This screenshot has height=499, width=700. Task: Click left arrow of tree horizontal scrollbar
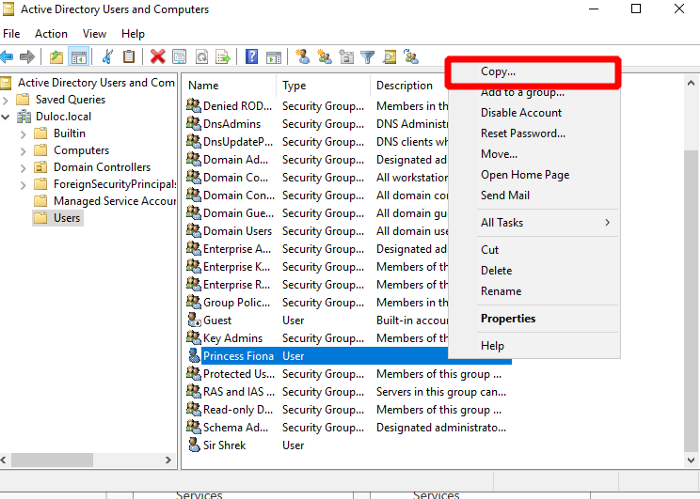[x=4, y=460]
